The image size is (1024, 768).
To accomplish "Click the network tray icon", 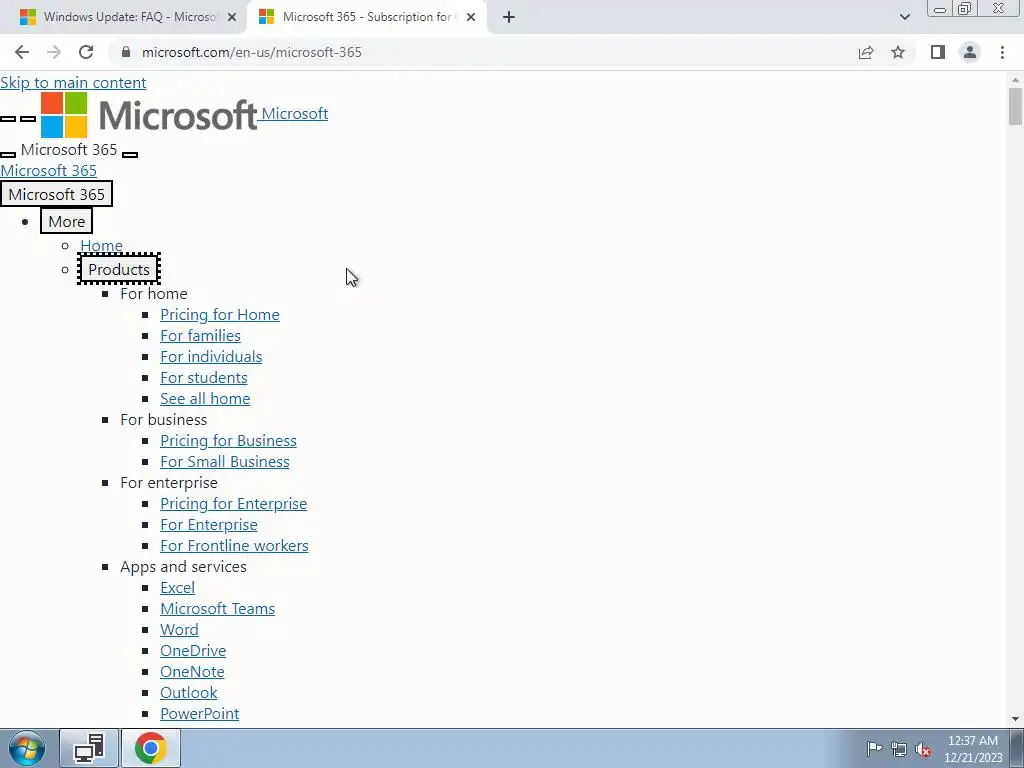I will coord(899,748).
